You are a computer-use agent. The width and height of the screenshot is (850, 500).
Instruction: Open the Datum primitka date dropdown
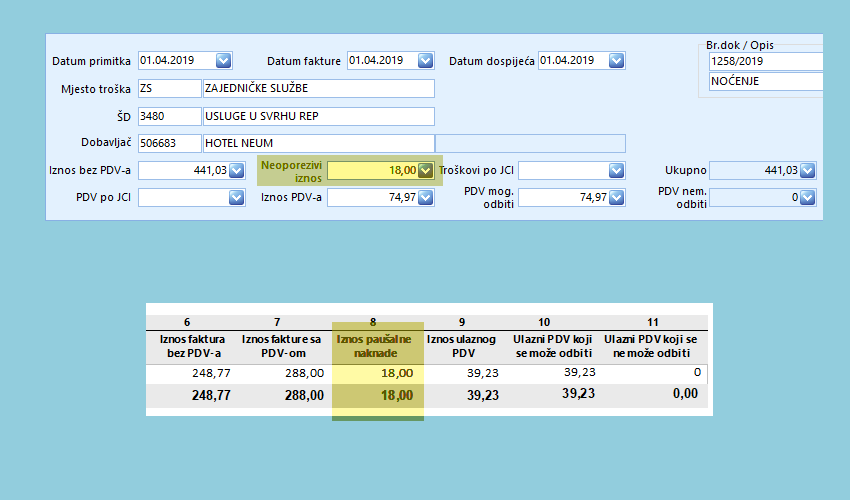click(x=223, y=60)
